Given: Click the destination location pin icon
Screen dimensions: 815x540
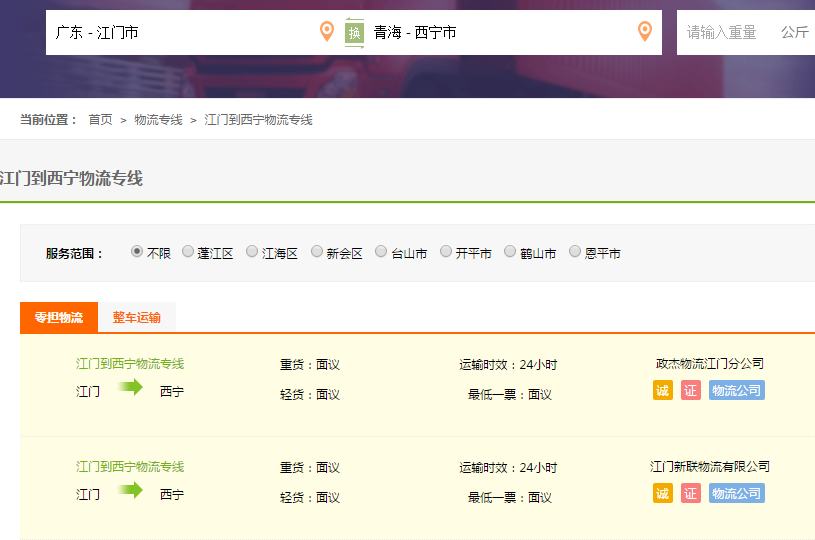Looking at the screenshot, I should [645, 31].
